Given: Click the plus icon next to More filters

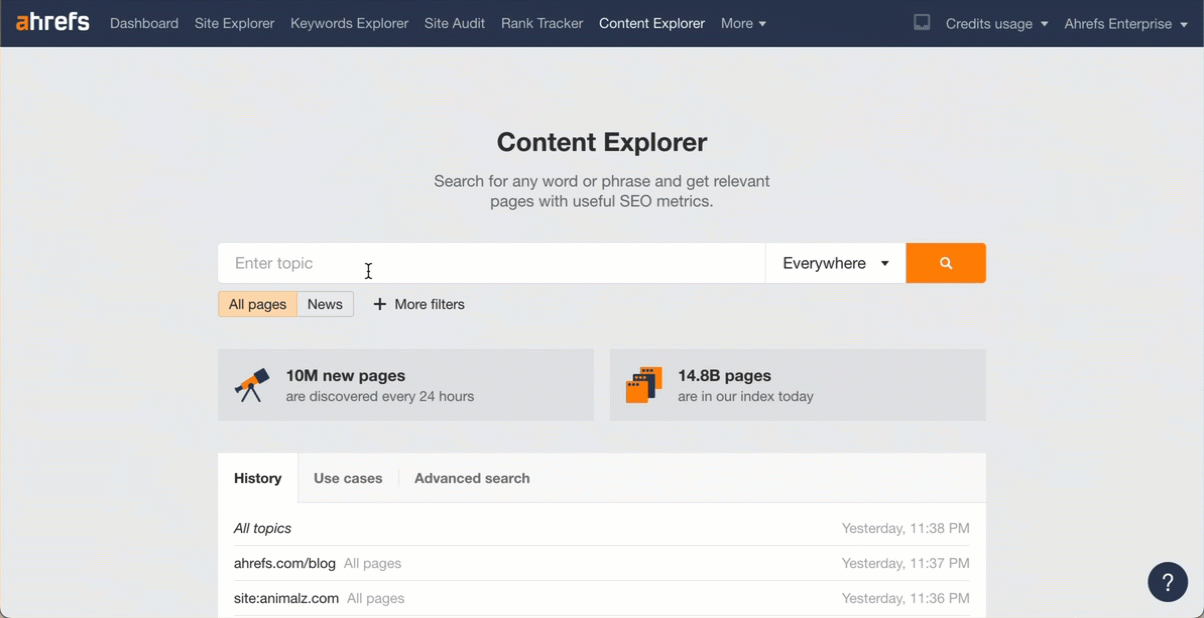Looking at the screenshot, I should pos(379,304).
